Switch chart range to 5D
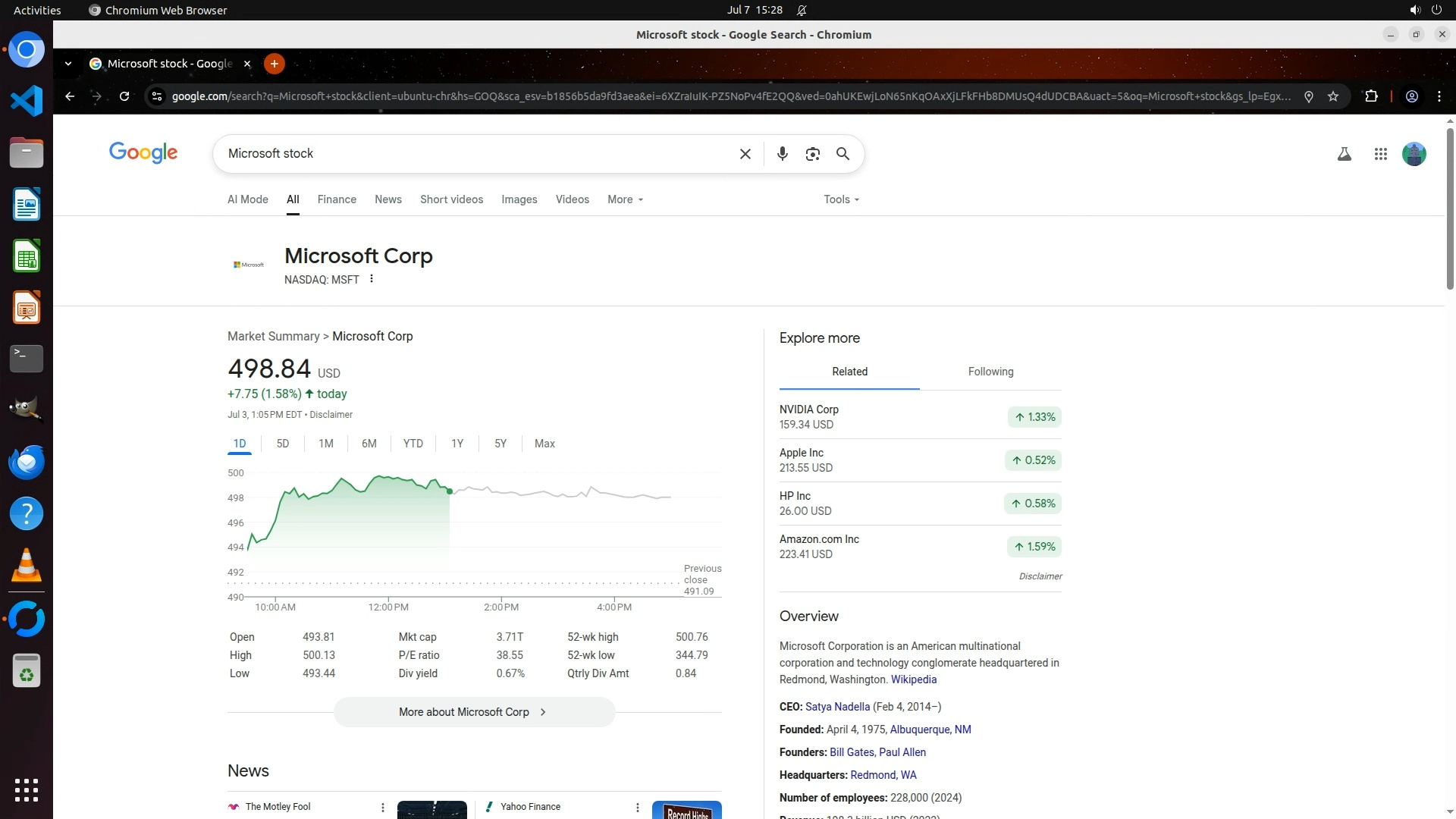 [282, 444]
